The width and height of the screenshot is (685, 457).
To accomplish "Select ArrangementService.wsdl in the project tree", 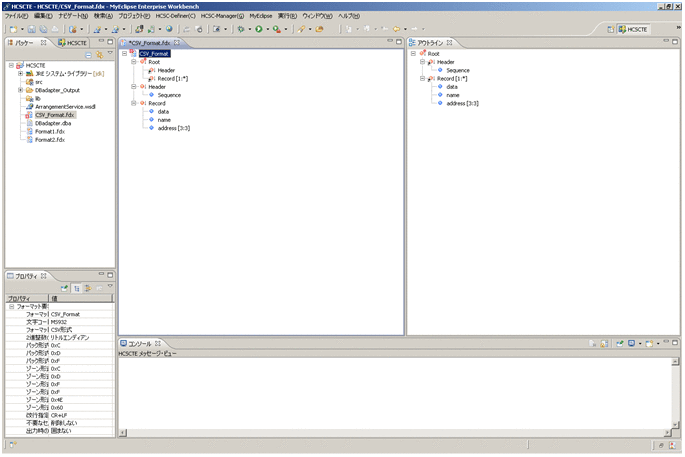I will pos(65,106).
